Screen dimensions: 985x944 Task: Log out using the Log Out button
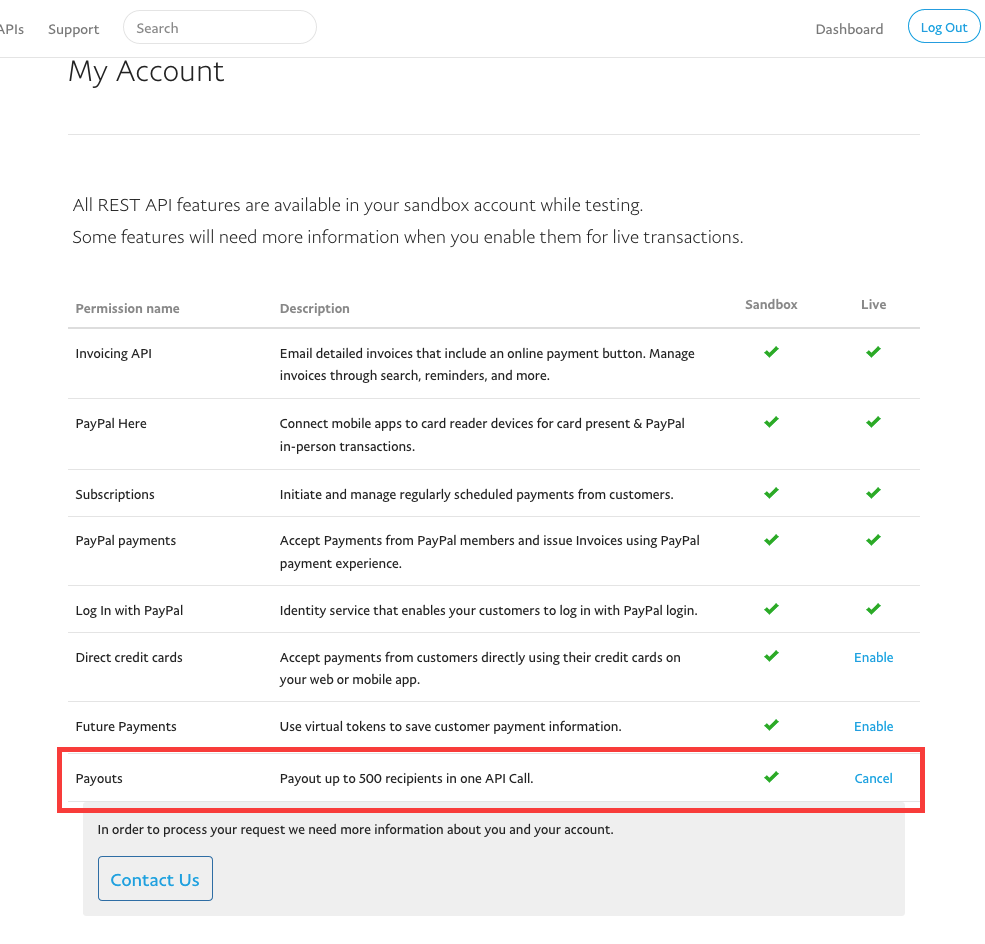[x=944, y=27]
